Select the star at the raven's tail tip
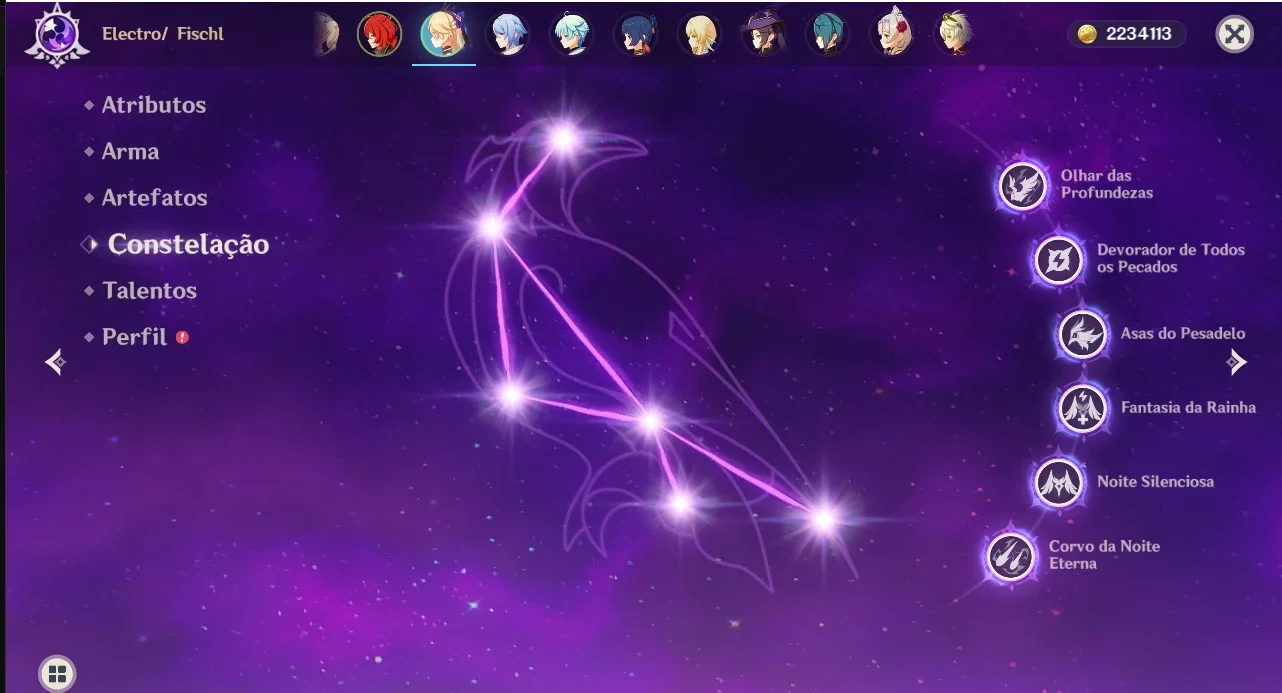The width and height of the screenshot is (1282, 693). 823,518
